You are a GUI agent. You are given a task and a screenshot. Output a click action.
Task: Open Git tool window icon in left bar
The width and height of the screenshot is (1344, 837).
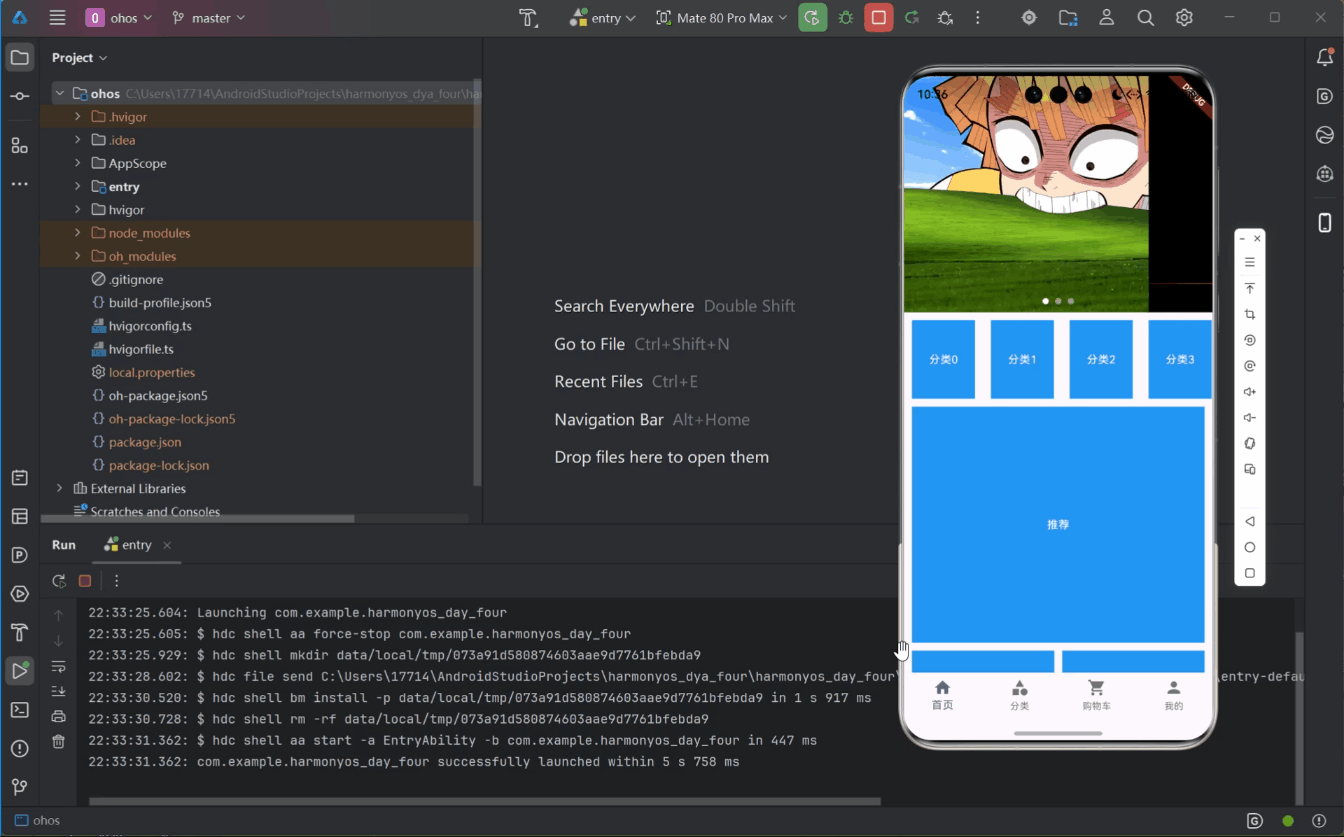19,787
